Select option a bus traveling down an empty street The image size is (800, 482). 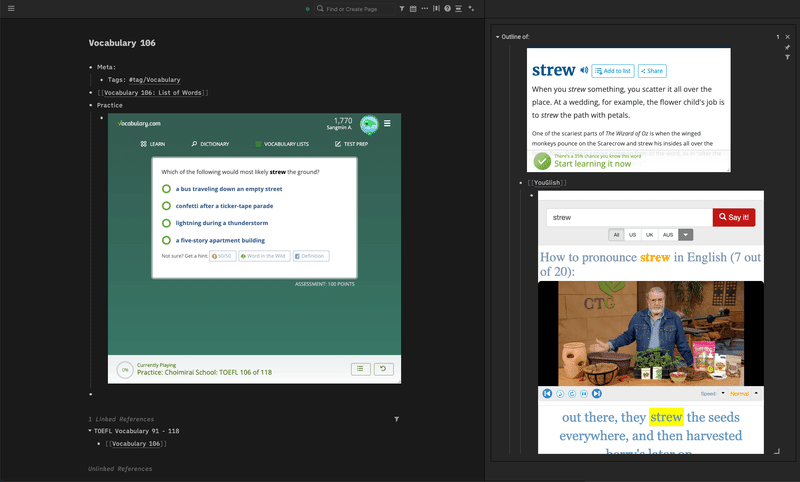(229, 189)
